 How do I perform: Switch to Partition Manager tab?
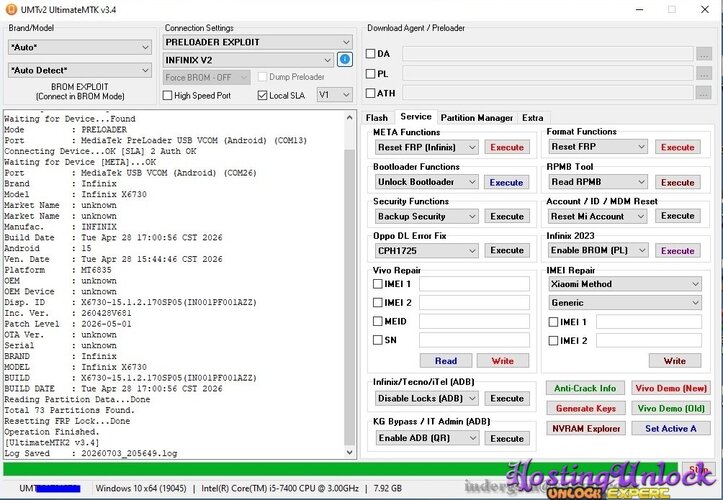point(477,118)
